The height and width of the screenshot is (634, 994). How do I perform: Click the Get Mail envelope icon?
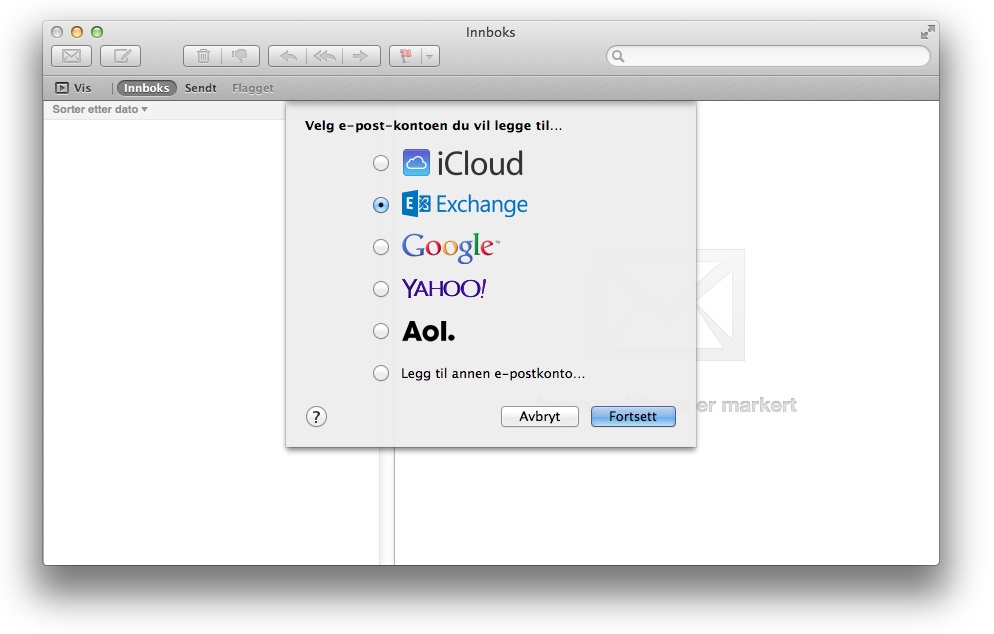point(71,57)
